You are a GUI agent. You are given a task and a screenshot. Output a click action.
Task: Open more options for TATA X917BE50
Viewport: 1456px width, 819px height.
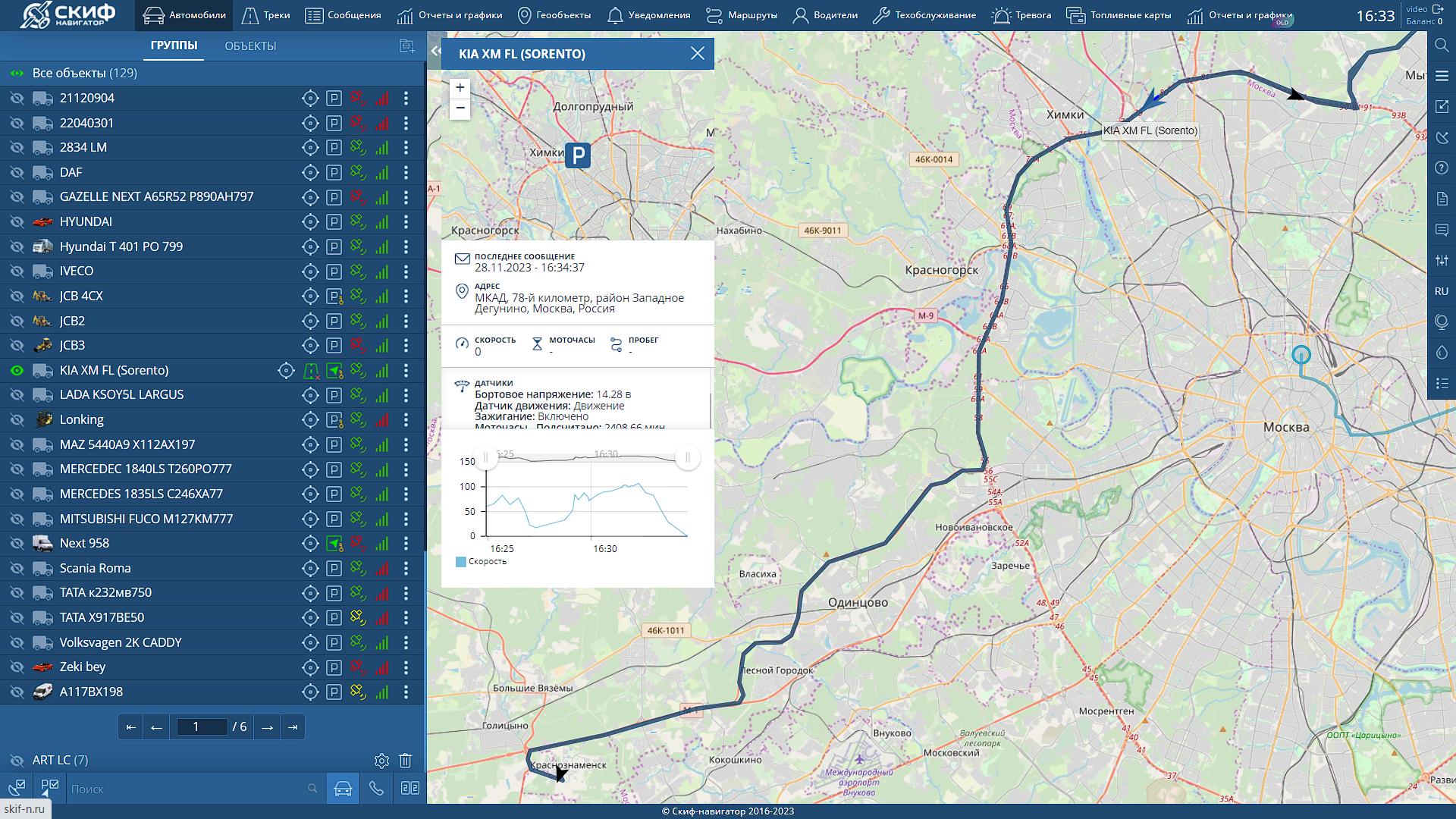406,617
